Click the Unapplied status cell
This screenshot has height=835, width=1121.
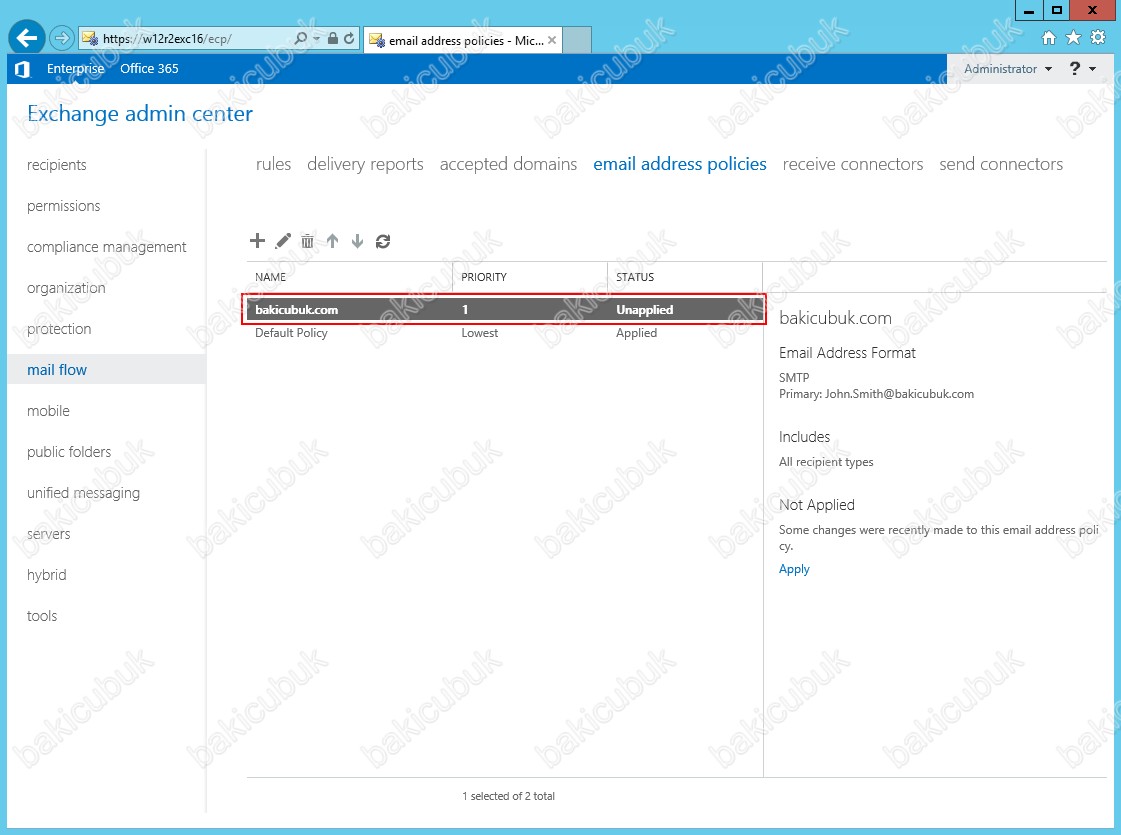pyautogui.click(x=644, y=310)
